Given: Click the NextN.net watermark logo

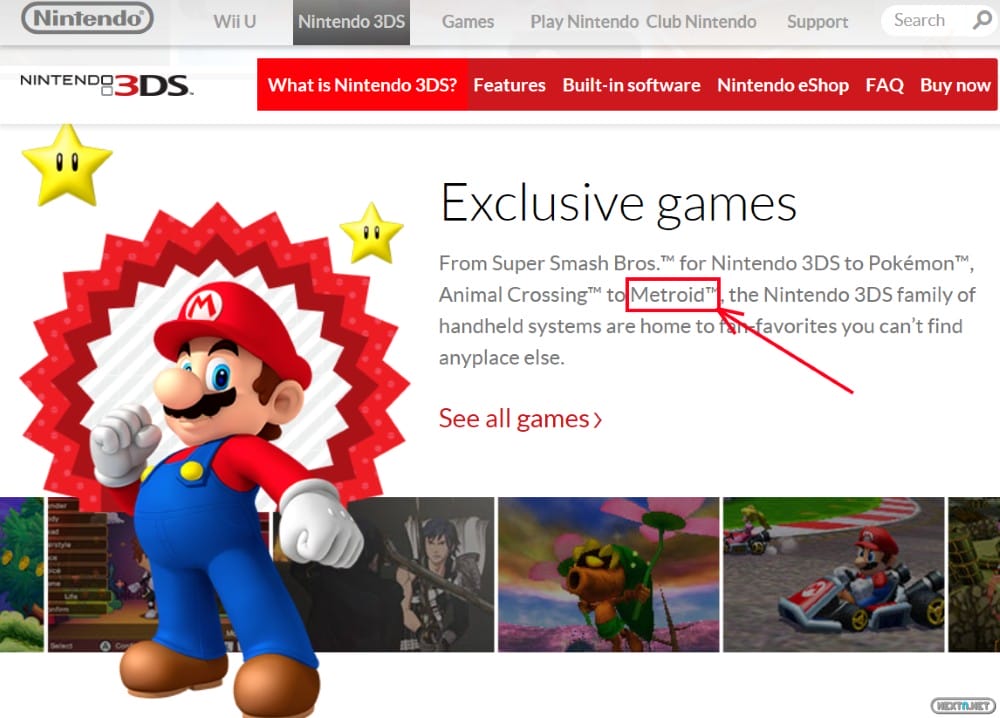Looking at the screenshot, I should tap(963, 705).
